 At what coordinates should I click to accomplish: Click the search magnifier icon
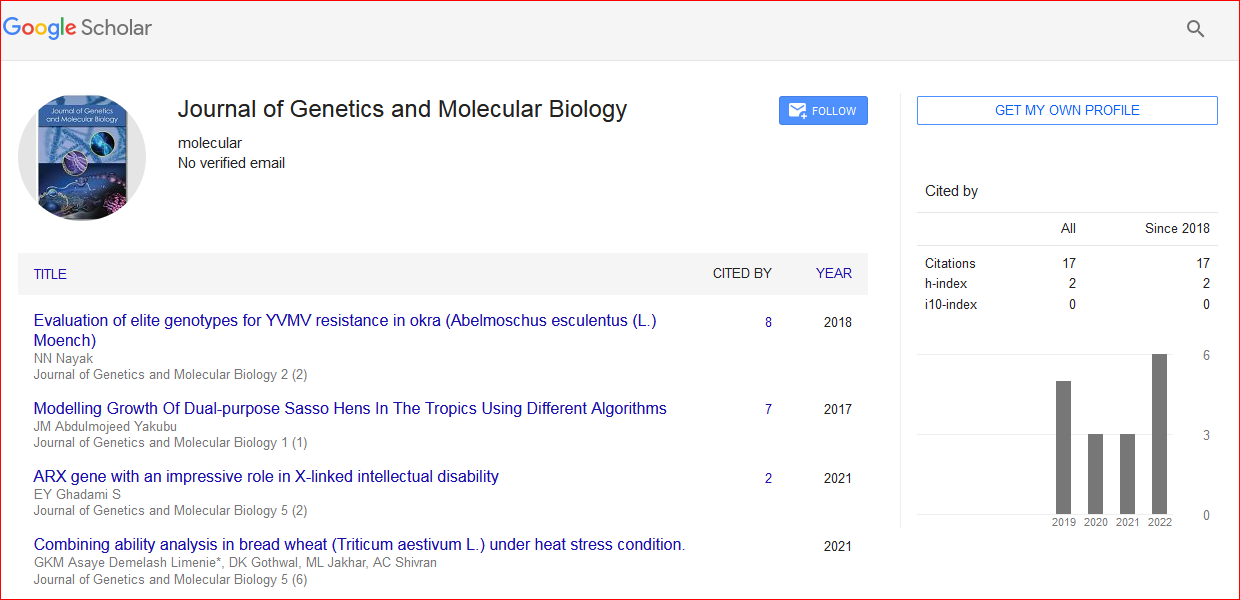(x=1195, y=29)
